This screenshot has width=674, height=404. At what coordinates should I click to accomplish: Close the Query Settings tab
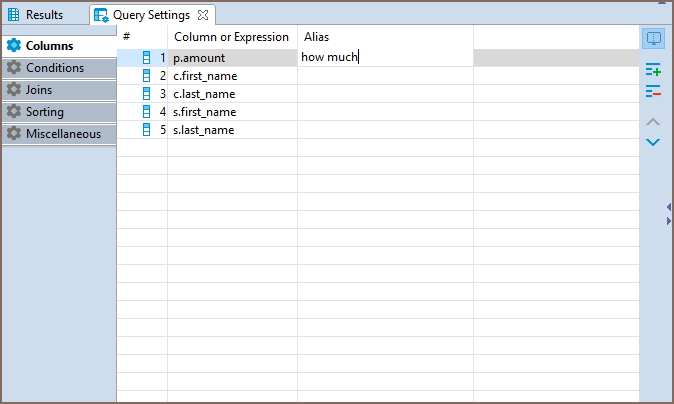click(203, 15)
